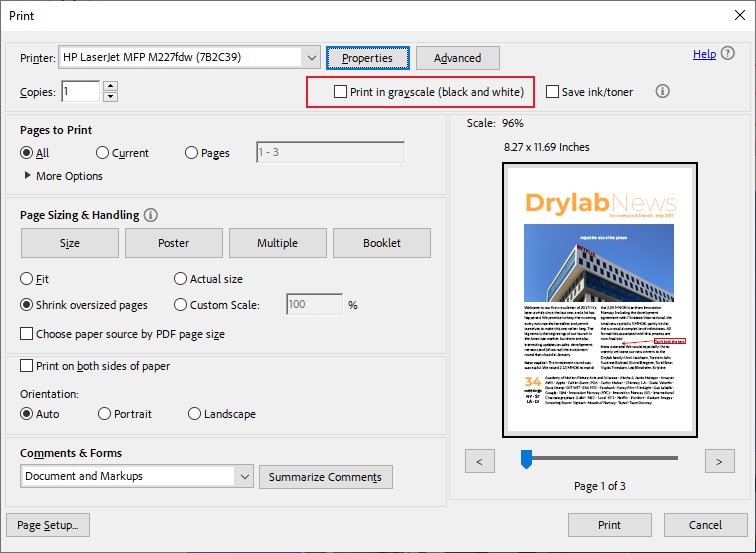Image resolution: width=756 pixels, height=553 pixels.
Task: Click the Print button
Action: (609, 525)
